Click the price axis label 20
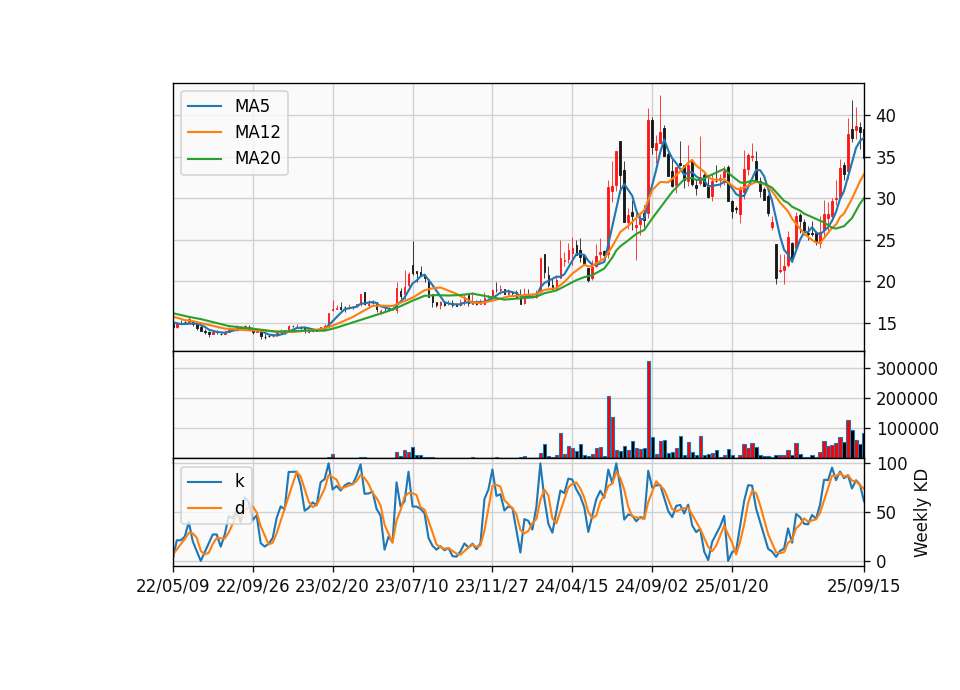 (x=886, y=282)
